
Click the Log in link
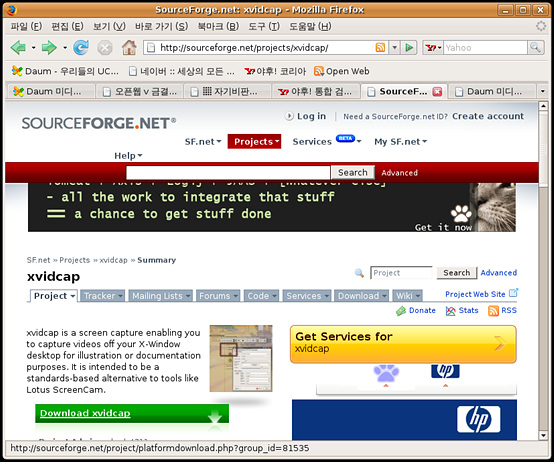pyautogui.click(x=311, y=116)
